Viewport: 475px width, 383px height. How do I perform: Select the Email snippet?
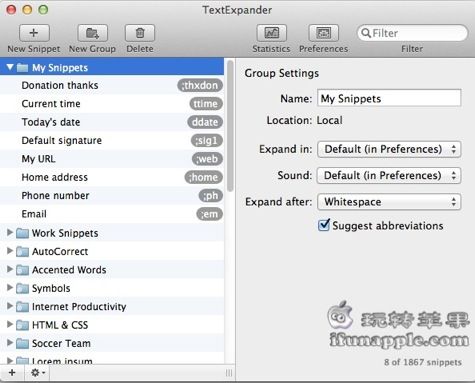[112, 214]
